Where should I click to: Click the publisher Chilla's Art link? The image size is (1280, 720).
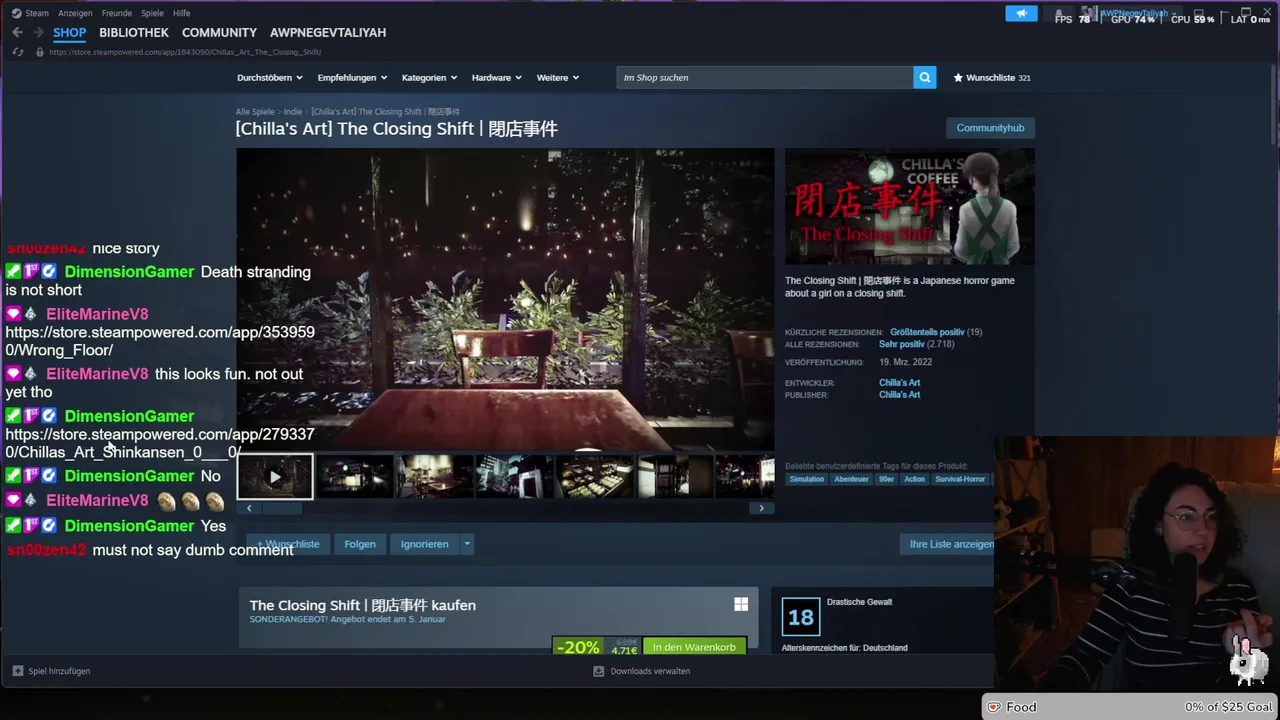point(899,395)
